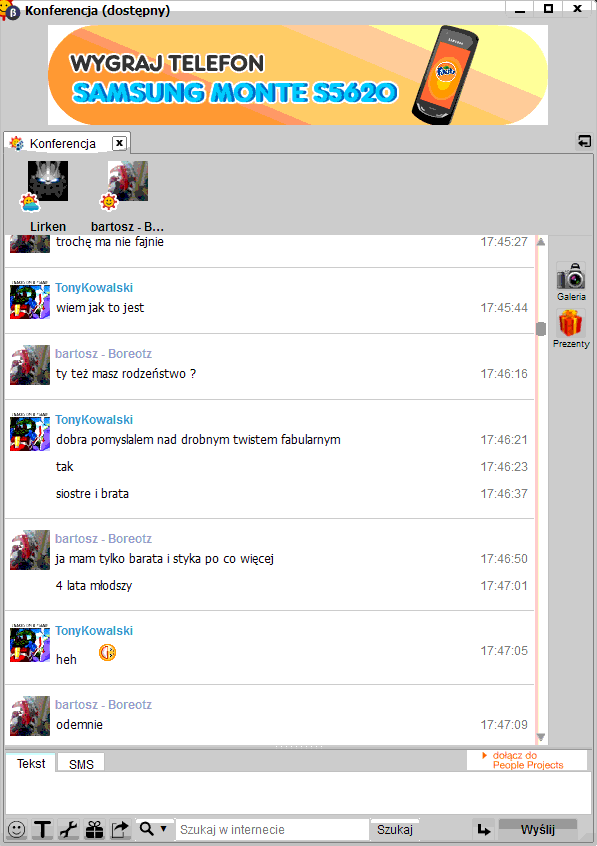Click the chat scrollbar down arrow
597x846 pixels.
click(541, 737)
